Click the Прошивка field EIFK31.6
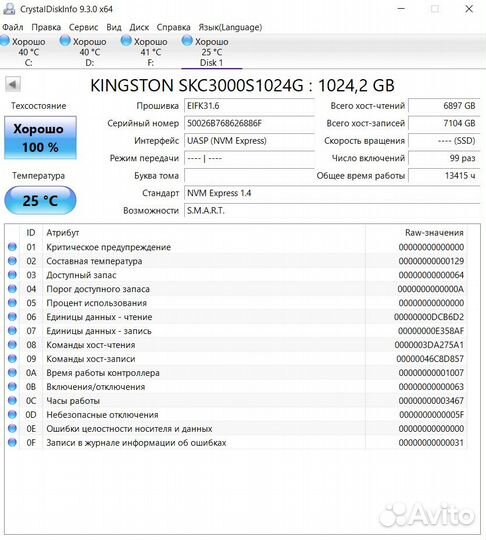486x540 pixels. click(x=249, y=106)
